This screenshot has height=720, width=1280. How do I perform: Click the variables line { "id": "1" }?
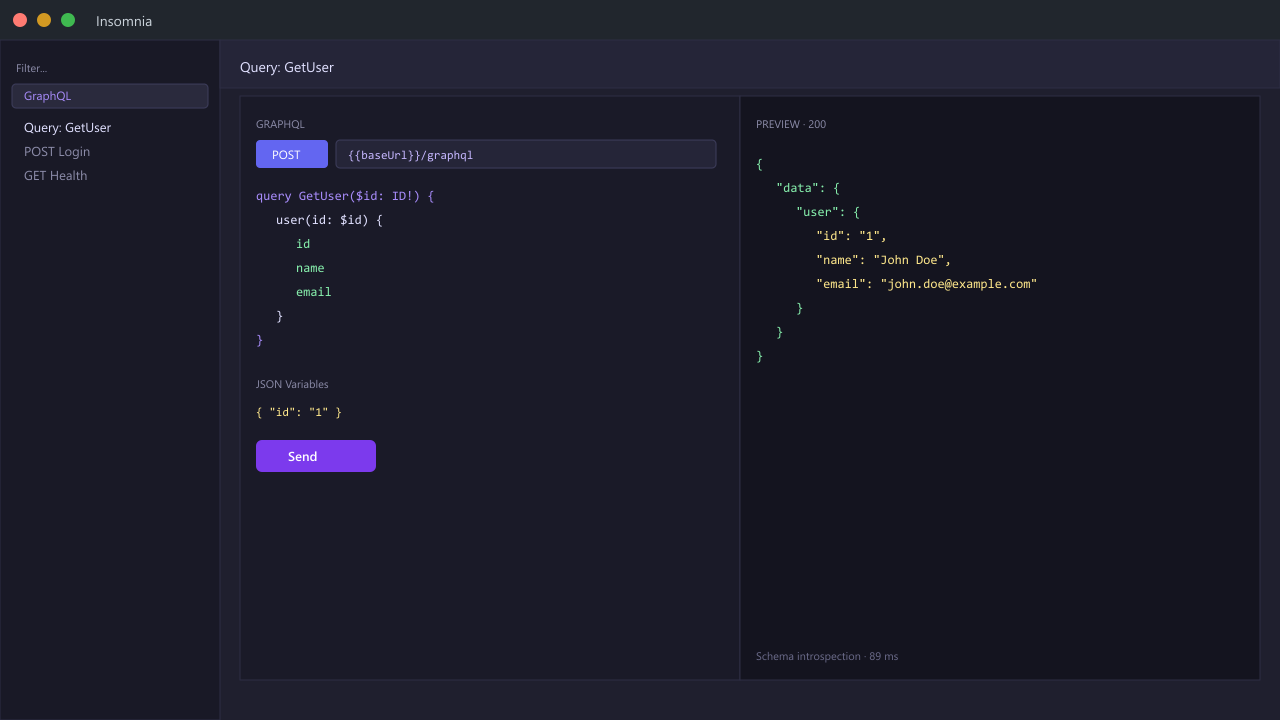299,412
